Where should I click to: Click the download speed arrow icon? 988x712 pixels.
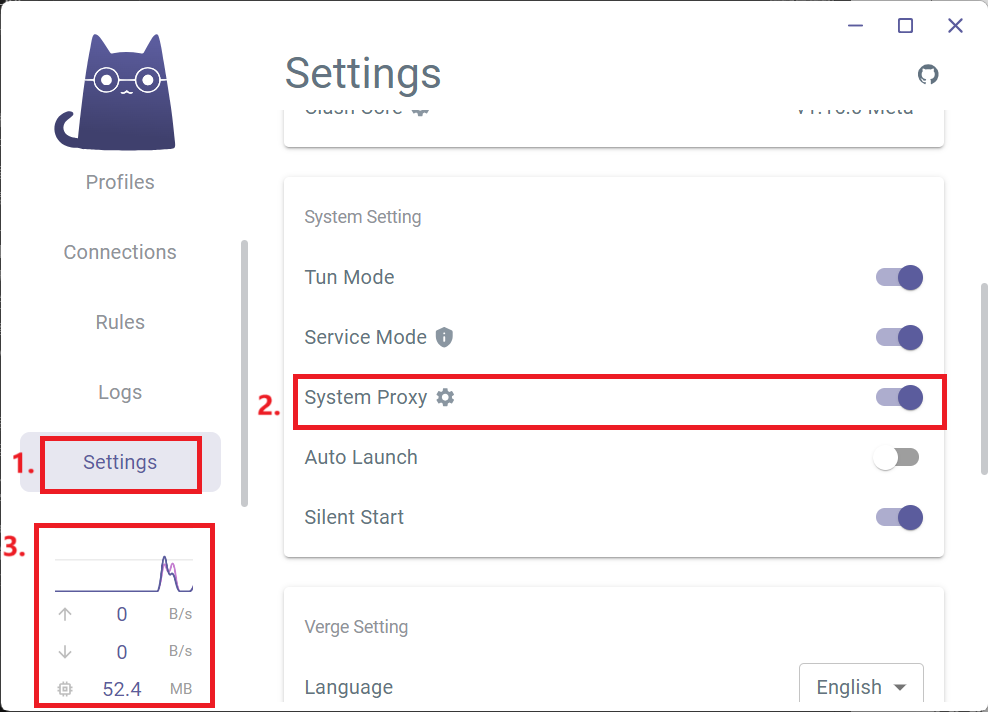click(65, 652)
